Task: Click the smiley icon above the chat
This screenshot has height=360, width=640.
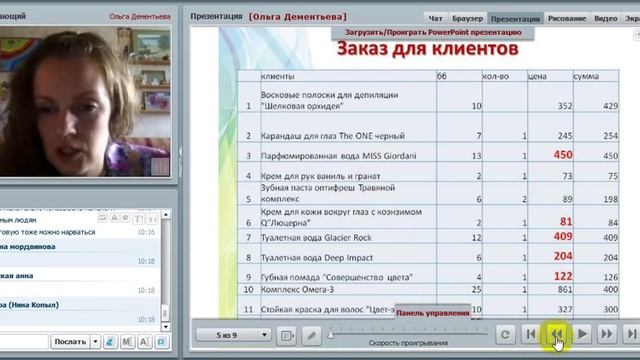Action: click(x=125, y=218)
